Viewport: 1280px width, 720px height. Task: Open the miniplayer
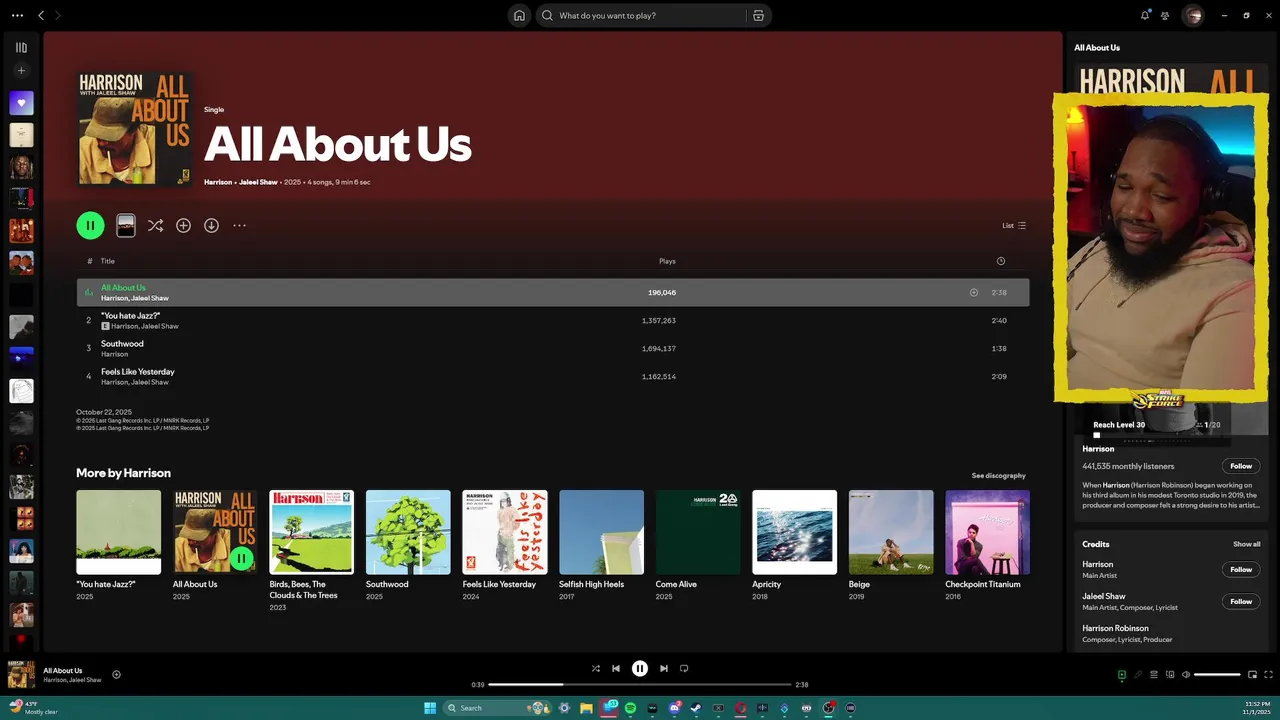pyautogui.click(x=1252, y=675)
